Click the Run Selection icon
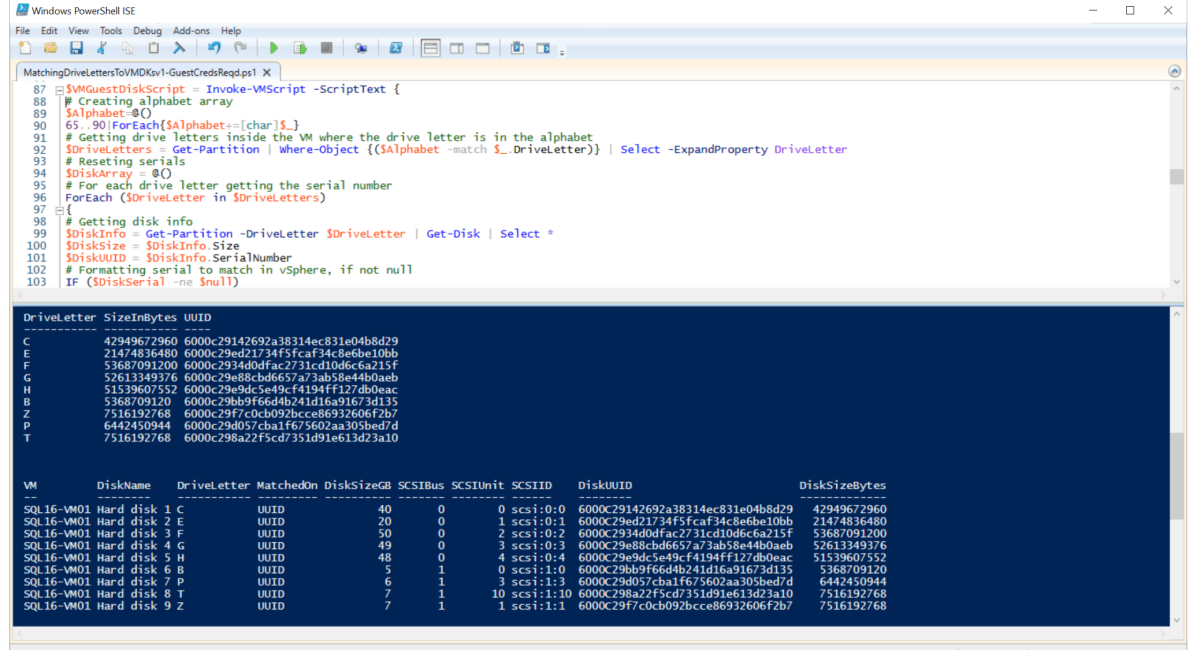Viewport: 1200px width, 650px height. (300, 47)
